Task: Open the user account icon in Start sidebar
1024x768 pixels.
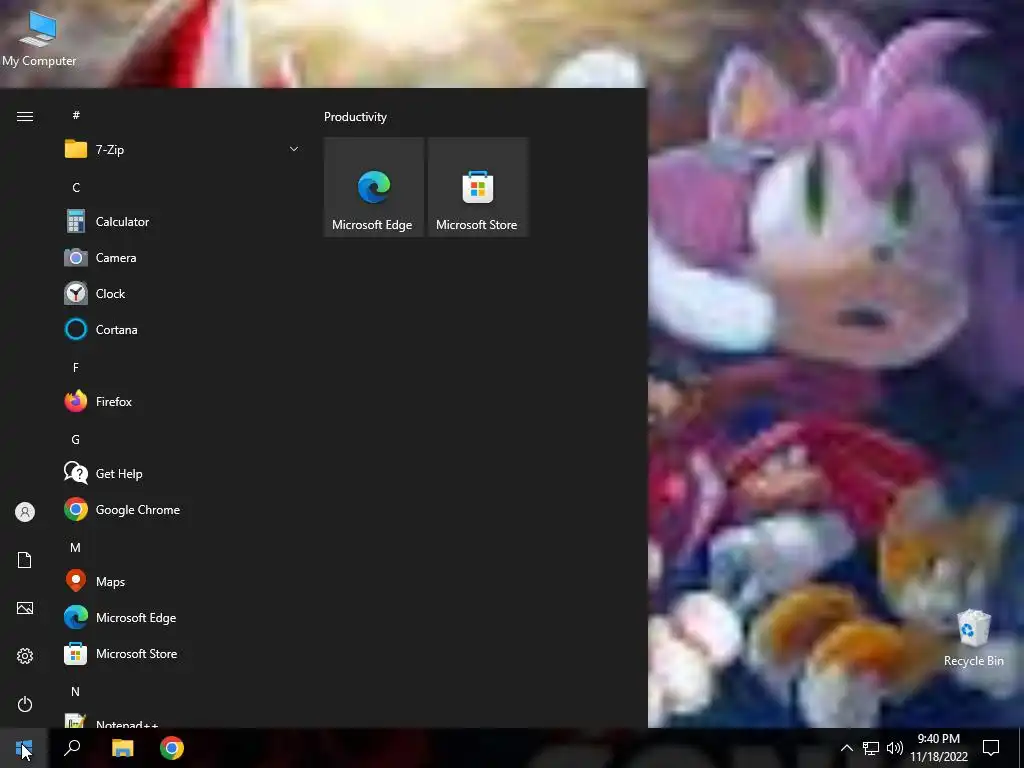Action: [25, 512]
